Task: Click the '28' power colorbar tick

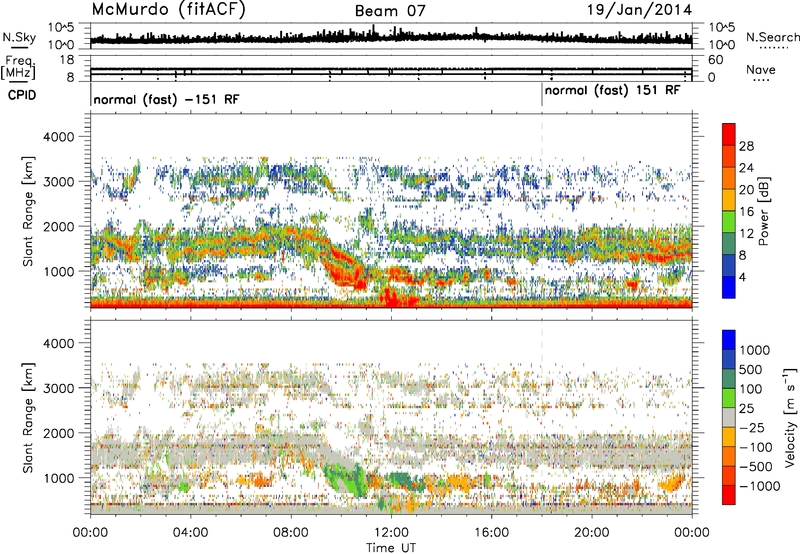Action: pyautogui.click(x=746, y=146)
